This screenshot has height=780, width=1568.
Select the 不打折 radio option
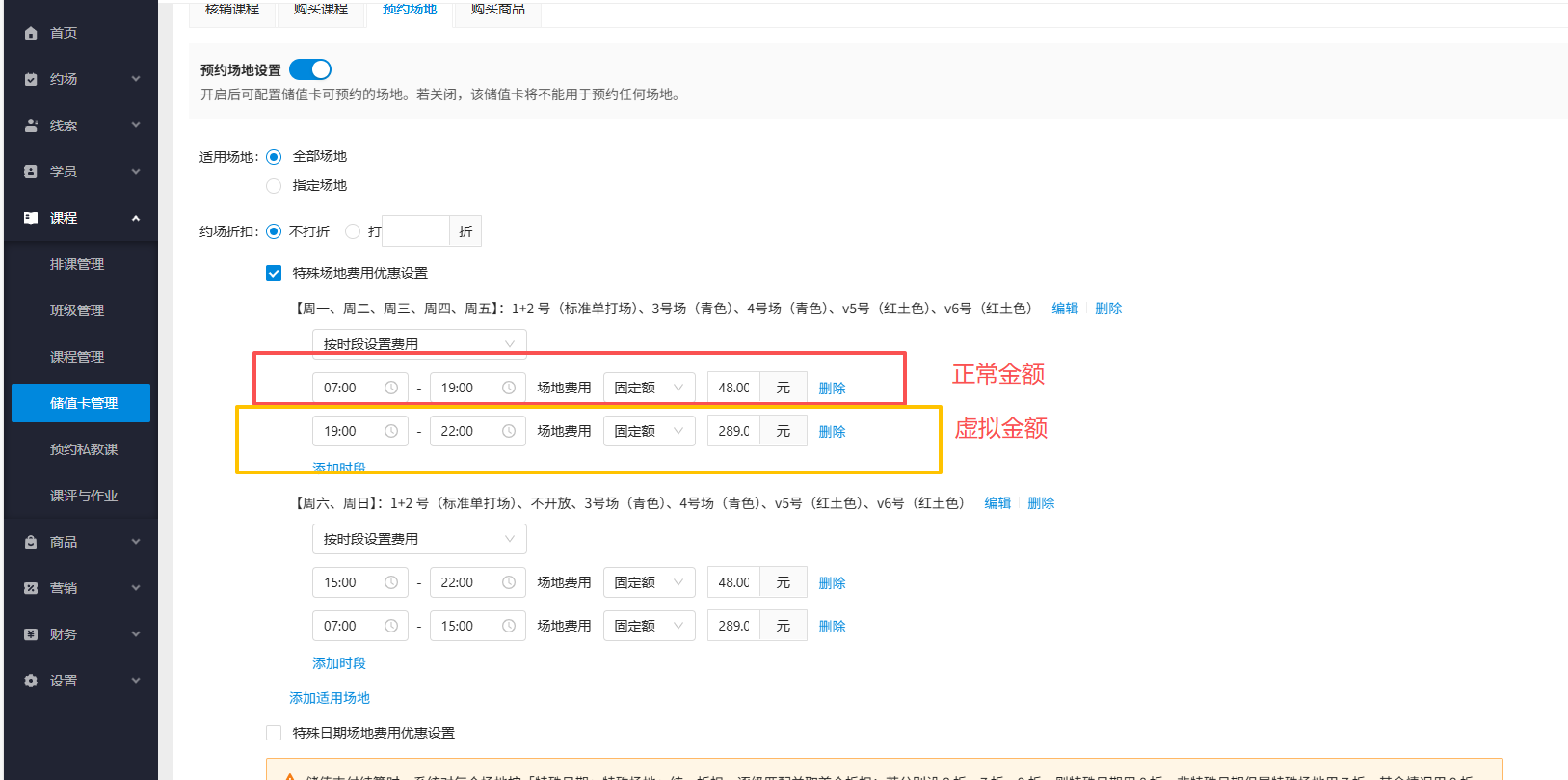click(274, 231)
